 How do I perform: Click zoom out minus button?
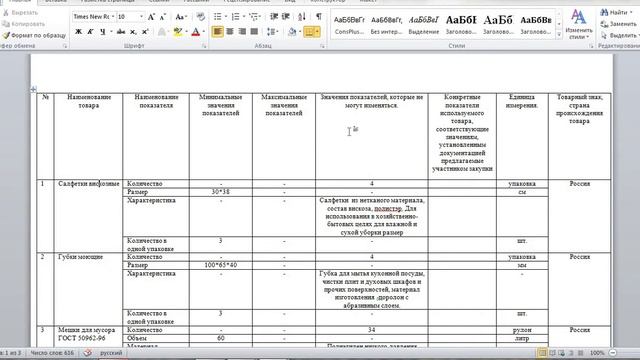point(613,353)
